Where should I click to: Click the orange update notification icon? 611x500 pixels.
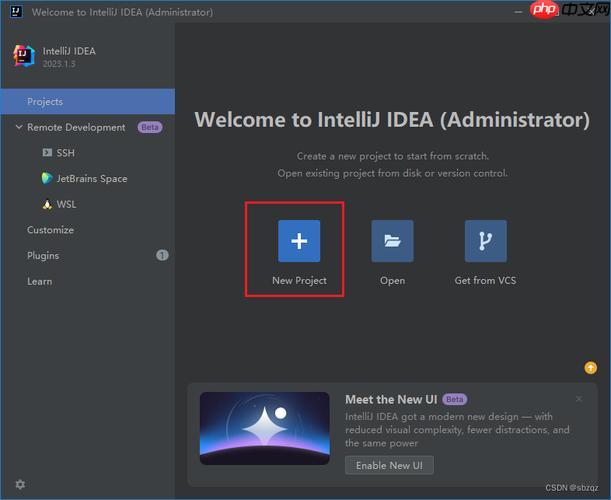[x=590, y=367]
